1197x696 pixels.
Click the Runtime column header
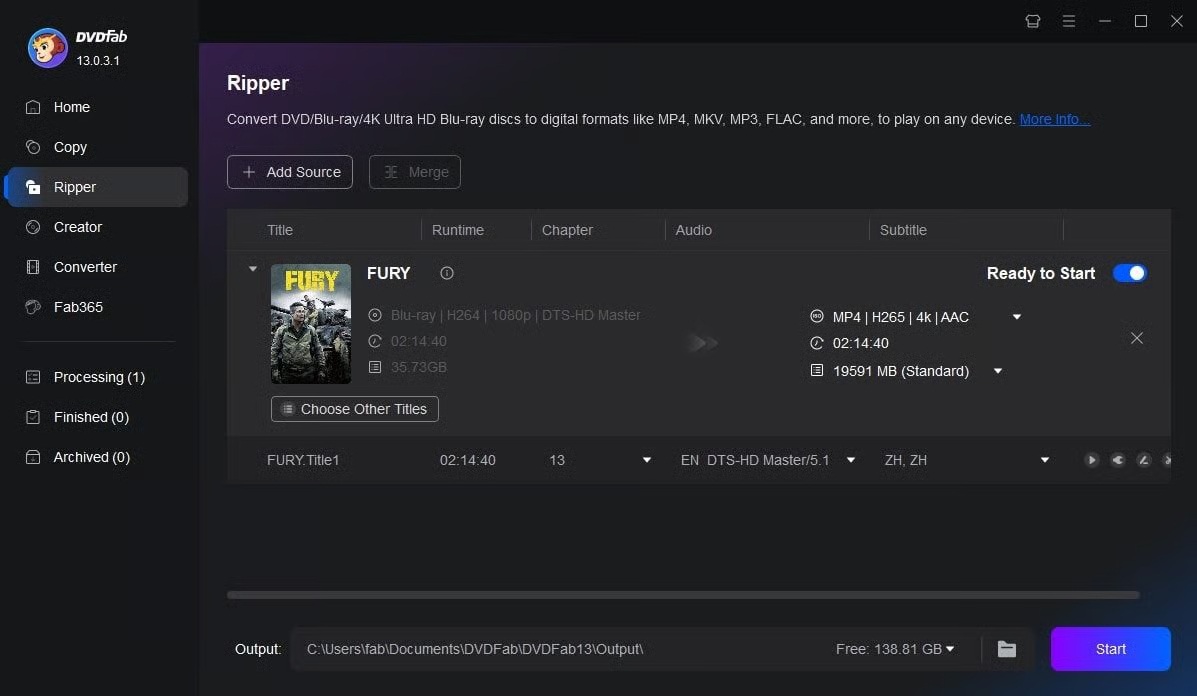click(x=457, y=230)
